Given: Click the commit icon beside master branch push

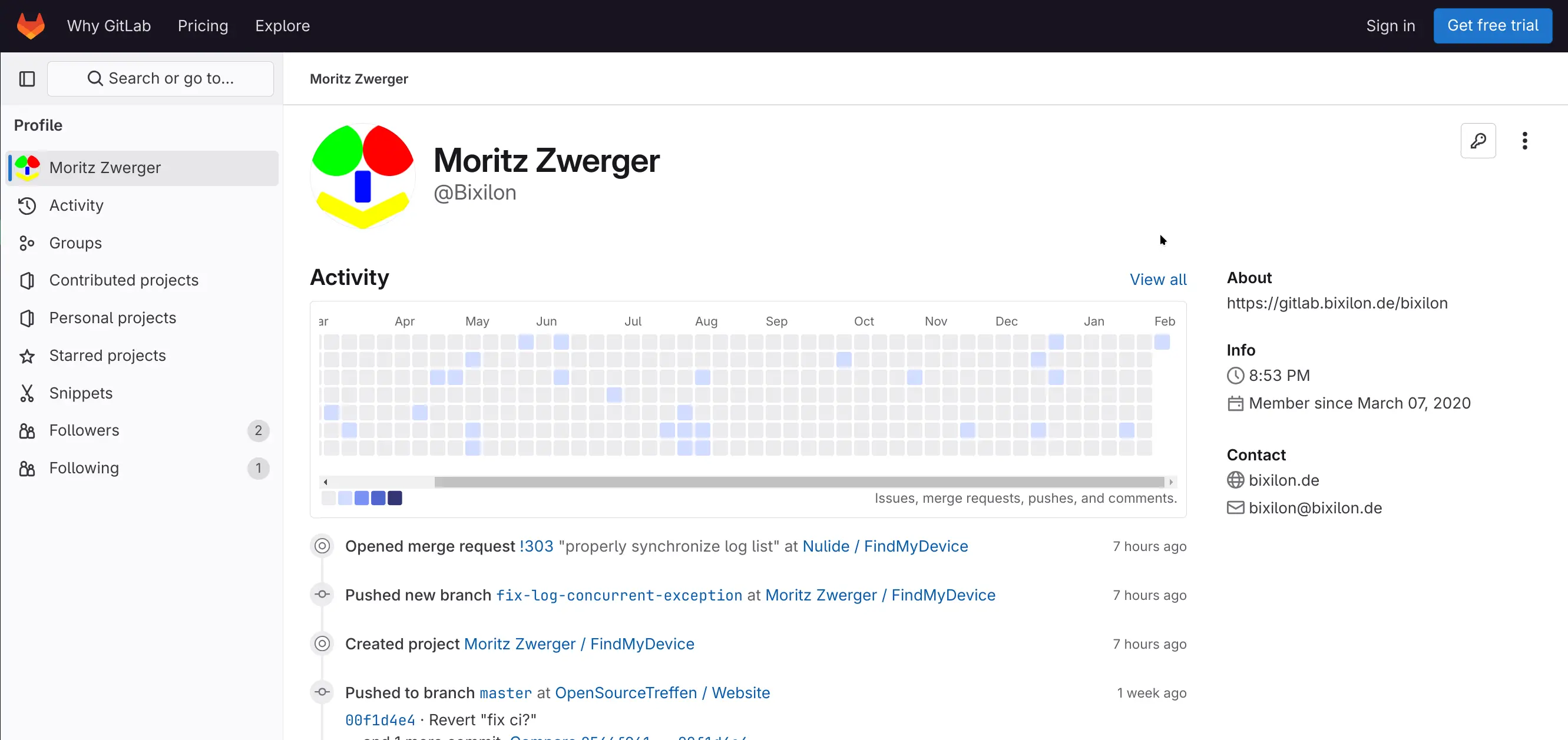Looking at the screenshot, I should (322, 692).
